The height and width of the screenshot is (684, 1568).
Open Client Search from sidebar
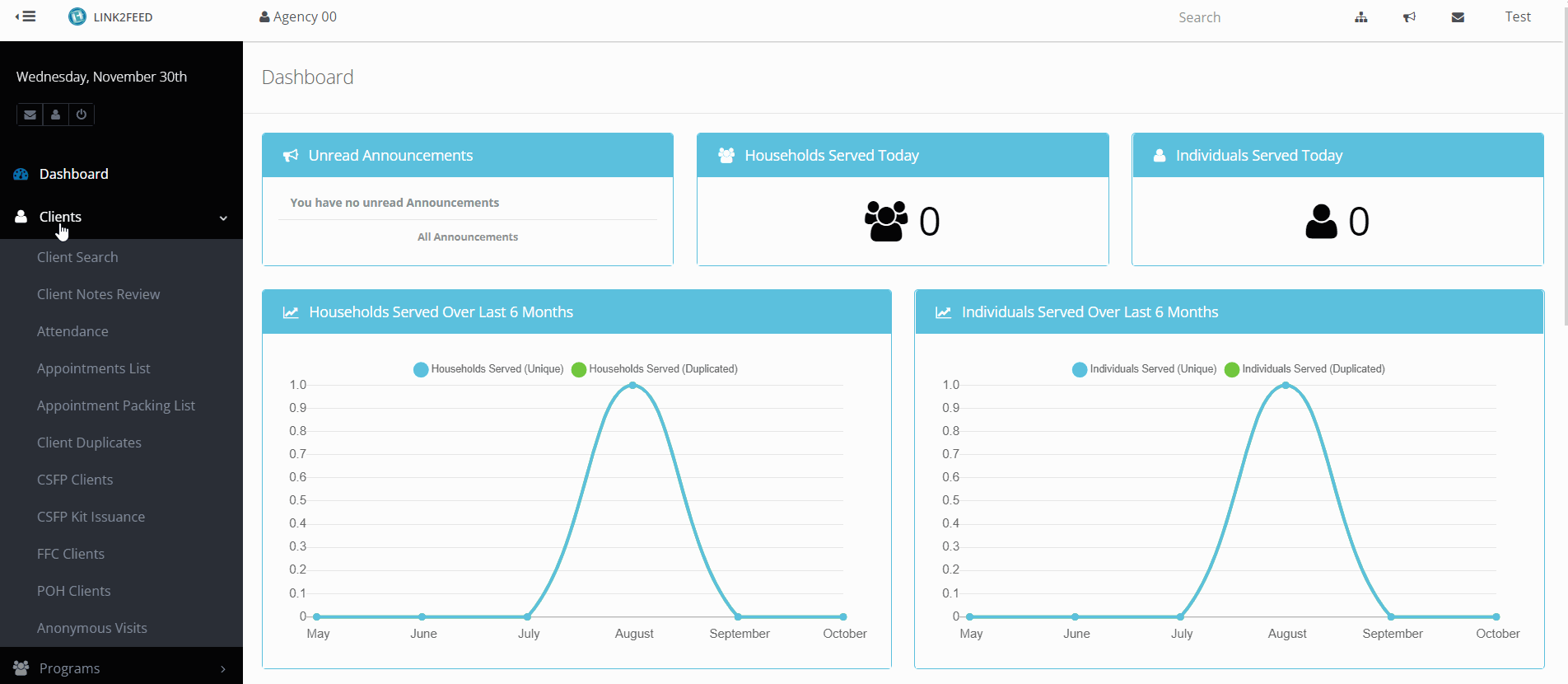coord(77,257)
